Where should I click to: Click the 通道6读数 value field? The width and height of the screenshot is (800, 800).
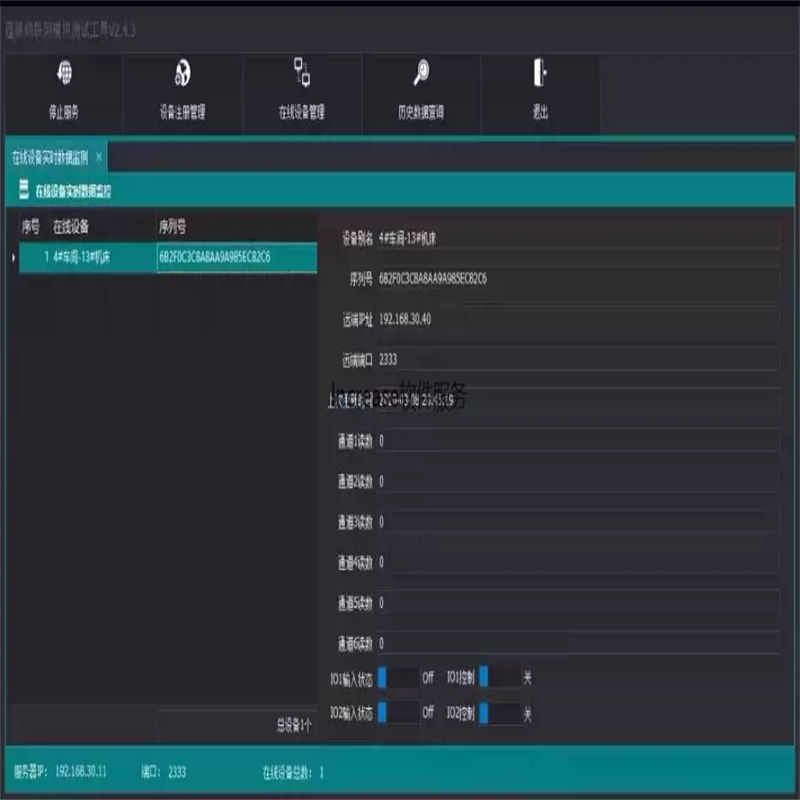(579, 643)
